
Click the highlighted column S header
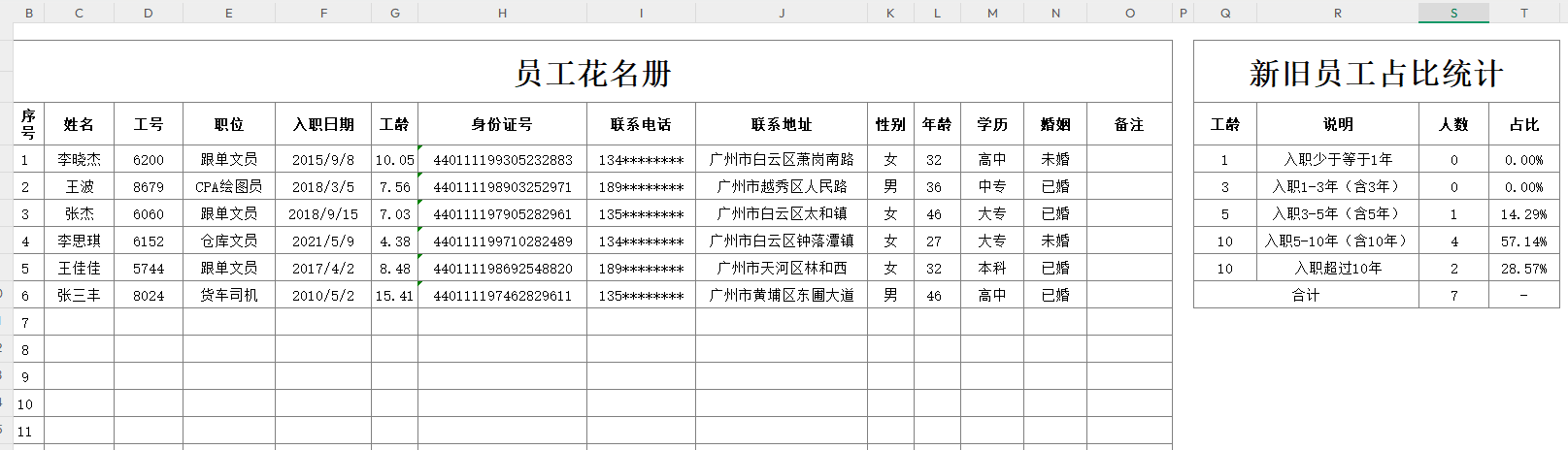1453,13
